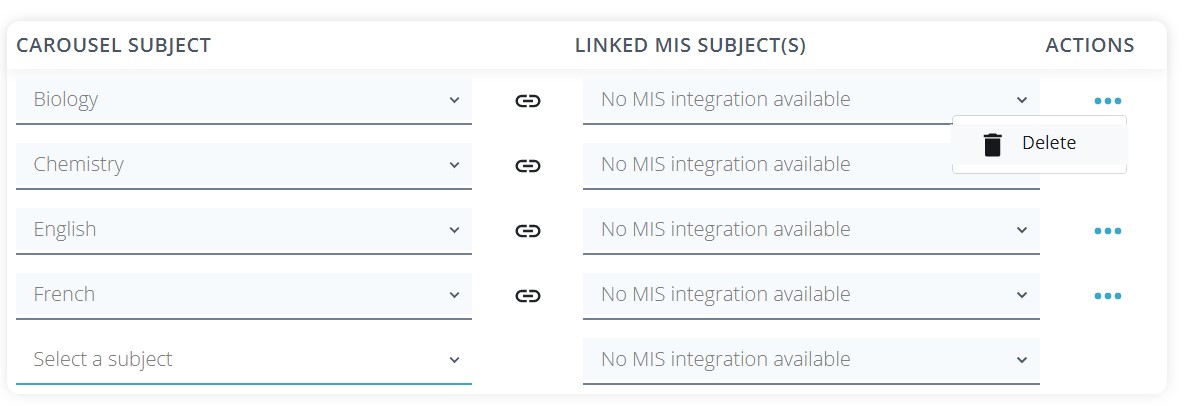The image size is (1190, 412).
Task: Click the Linked MIS Subject(s) column header
Action: (690, 45)
